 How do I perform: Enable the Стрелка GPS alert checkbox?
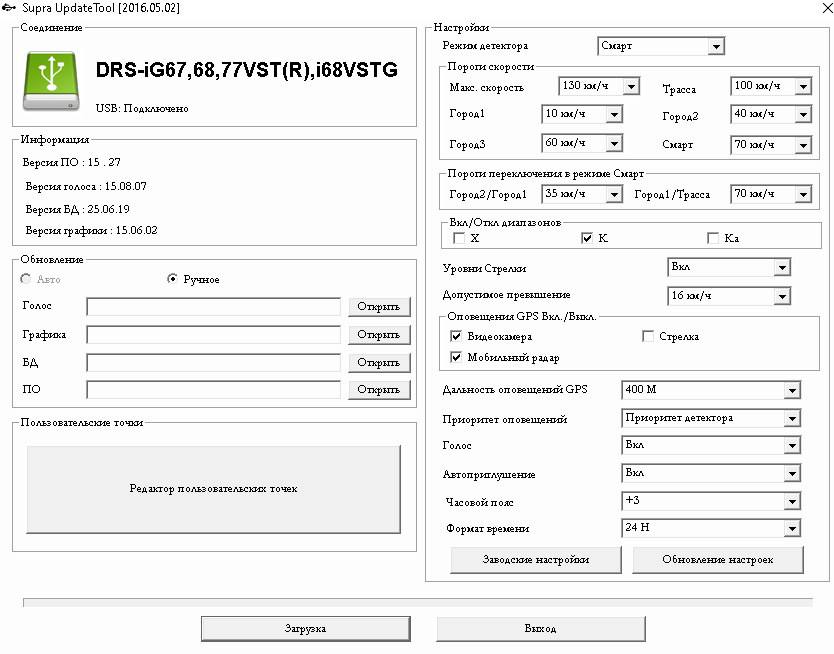tap(648, 337)
